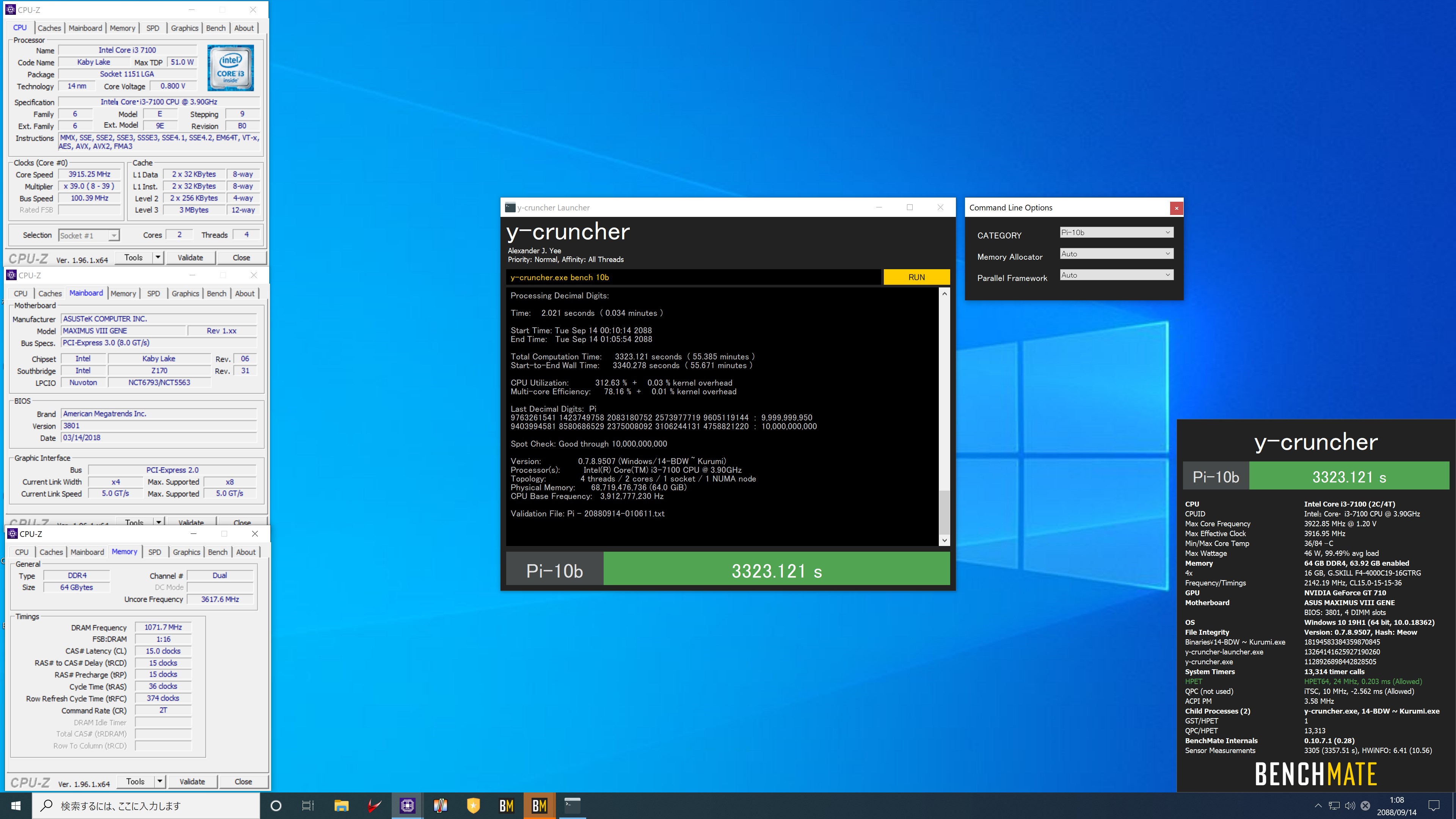Open the CATEGORY dropdown showing Pi-10b
Viewport: 1456px width, 819px height.
(1116, 232)
